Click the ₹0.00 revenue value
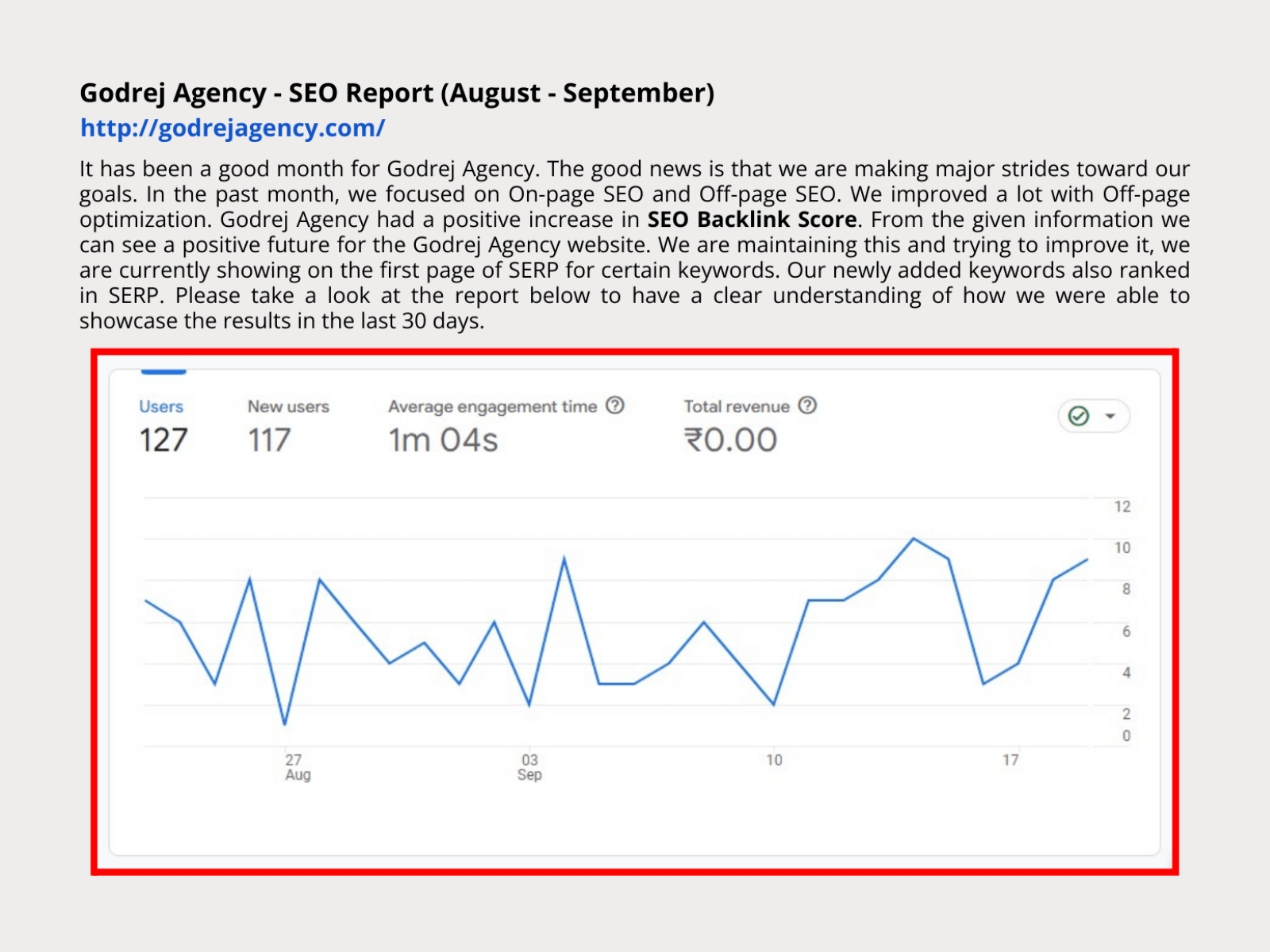 point(730,440)
